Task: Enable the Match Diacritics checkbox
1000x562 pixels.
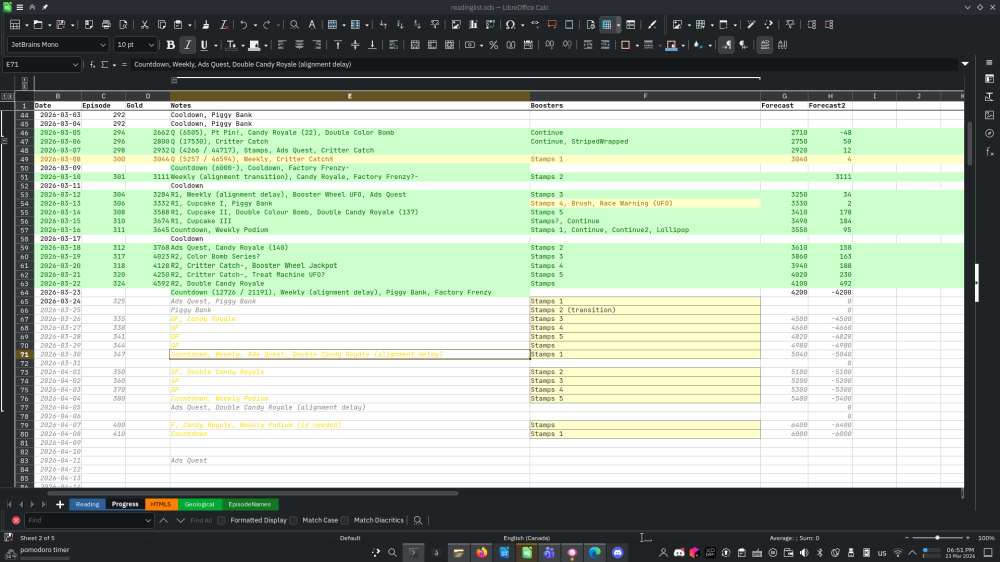Action: click(x=345, y=521)
